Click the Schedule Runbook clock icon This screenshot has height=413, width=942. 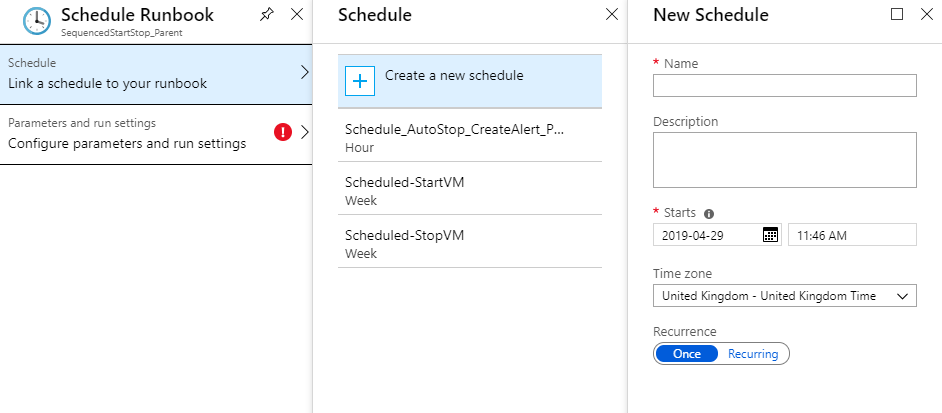pyautogui.click(x=37, y=22)
